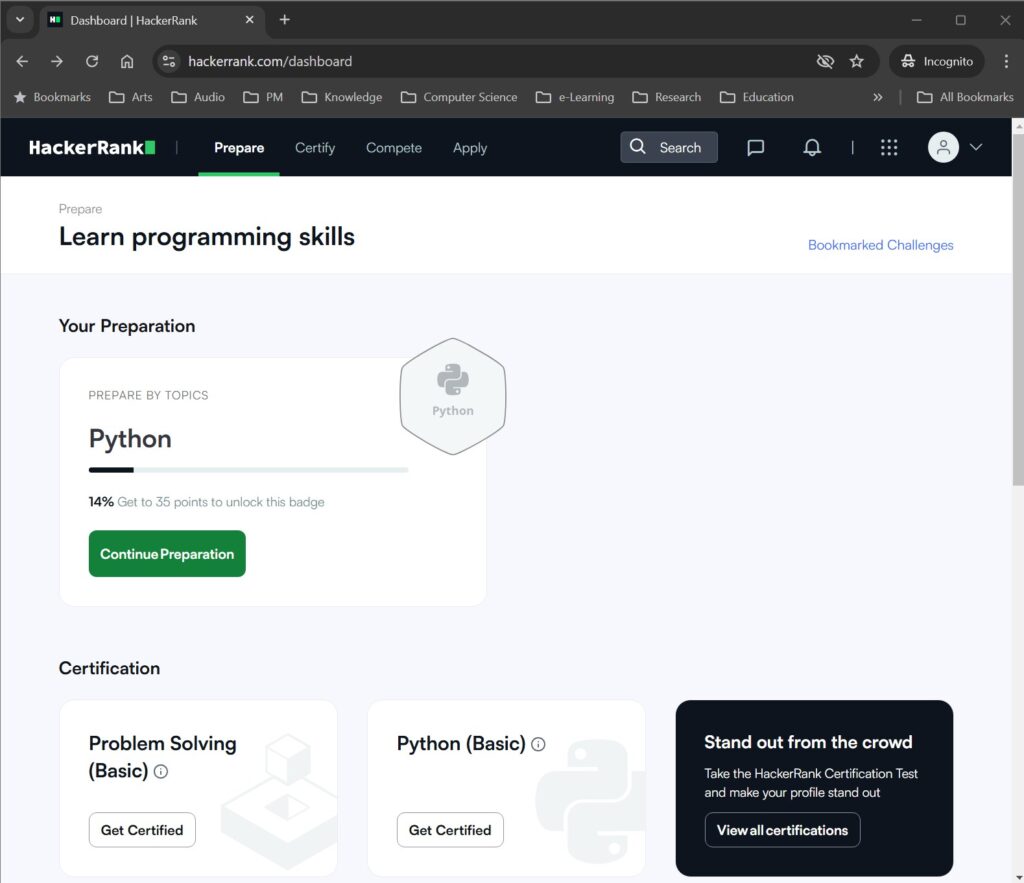Click the HackerRank Search field
The height and width of the screenshot is (883, 1024).
(669, 148)
